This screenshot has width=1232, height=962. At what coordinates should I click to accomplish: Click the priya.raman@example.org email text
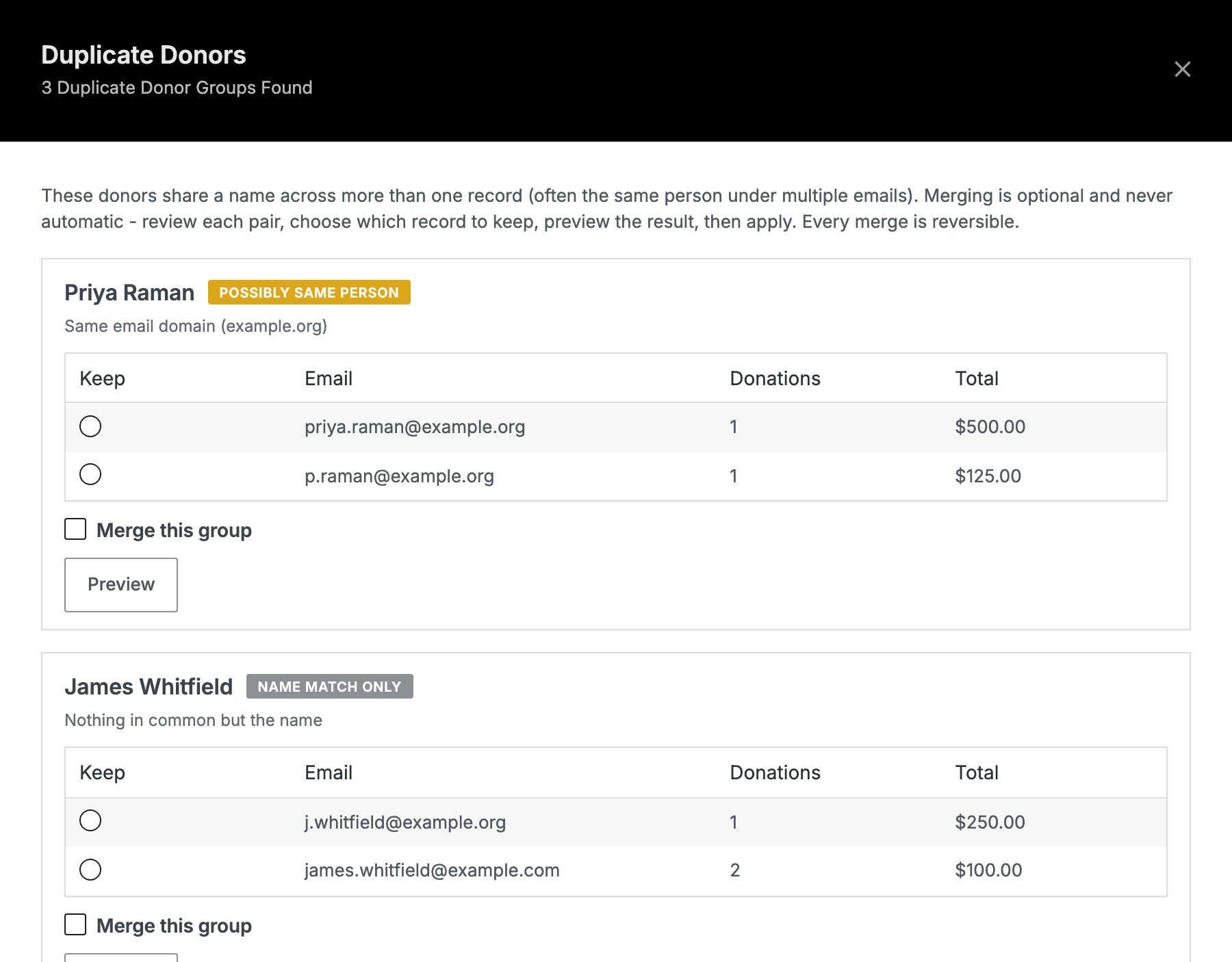coord(415,427)
